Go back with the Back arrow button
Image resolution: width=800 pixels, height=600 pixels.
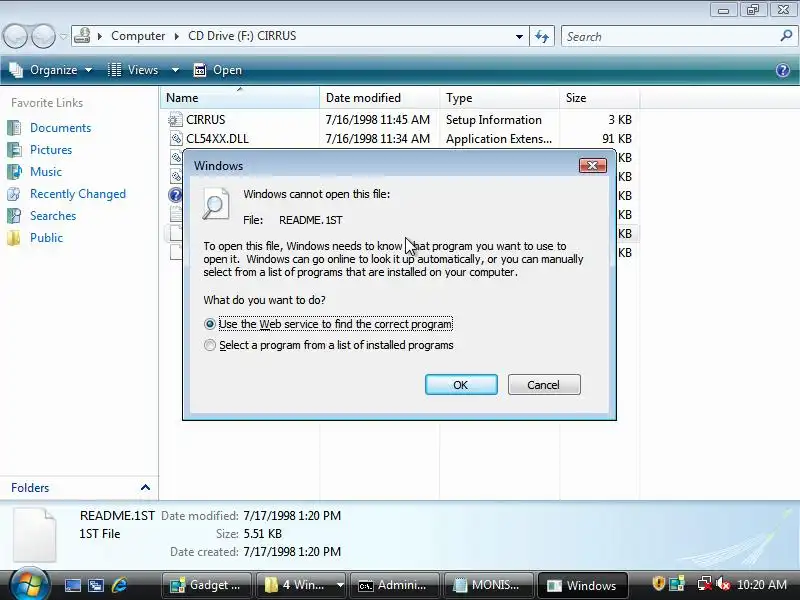16,36
